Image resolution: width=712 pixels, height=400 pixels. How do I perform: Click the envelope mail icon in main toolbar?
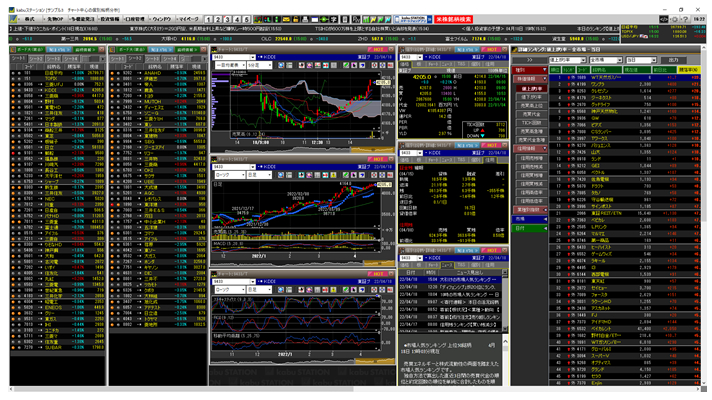[x=286, y=19]
